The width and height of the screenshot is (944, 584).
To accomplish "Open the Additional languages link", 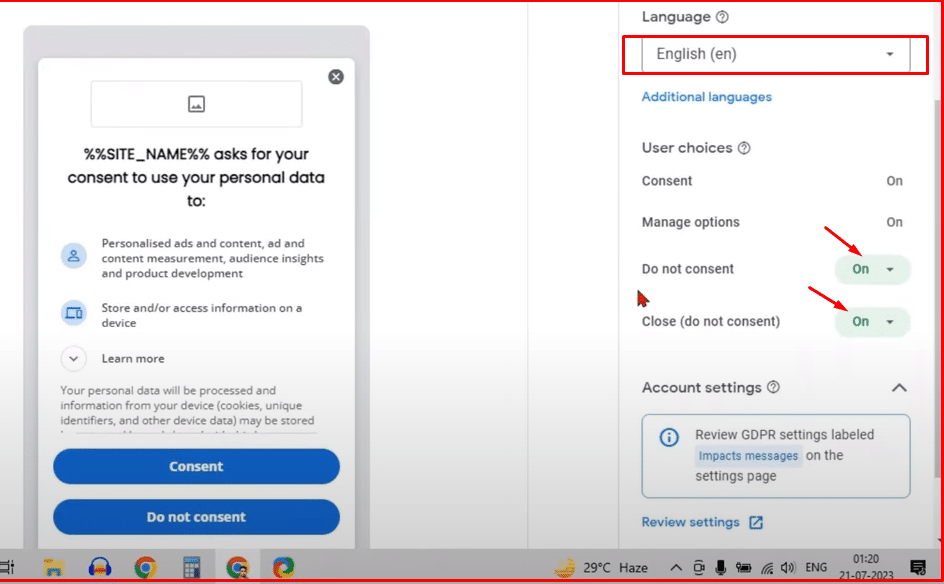I will pyautogui.click(x=706, y=97).
